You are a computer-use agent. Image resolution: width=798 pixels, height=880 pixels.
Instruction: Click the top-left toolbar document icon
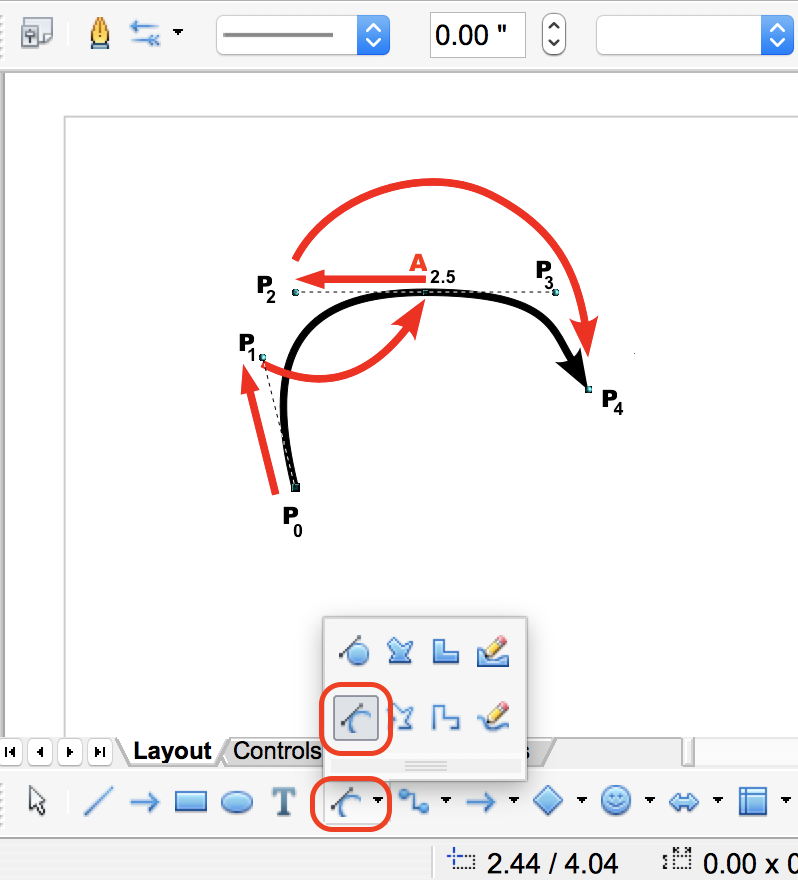pyautogui.click(x=36, y=33)
